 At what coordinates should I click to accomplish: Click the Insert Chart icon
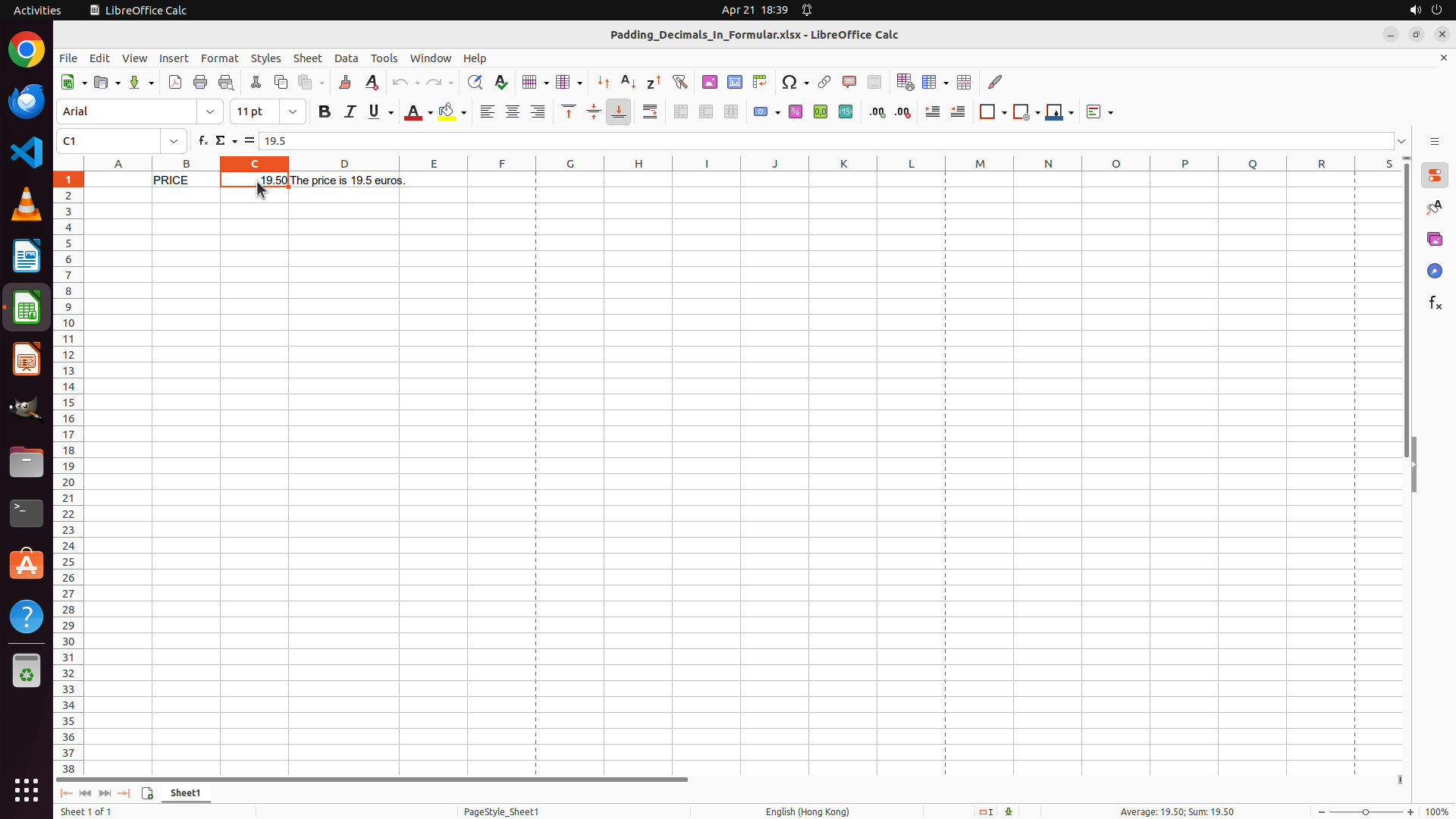(735, 82)
